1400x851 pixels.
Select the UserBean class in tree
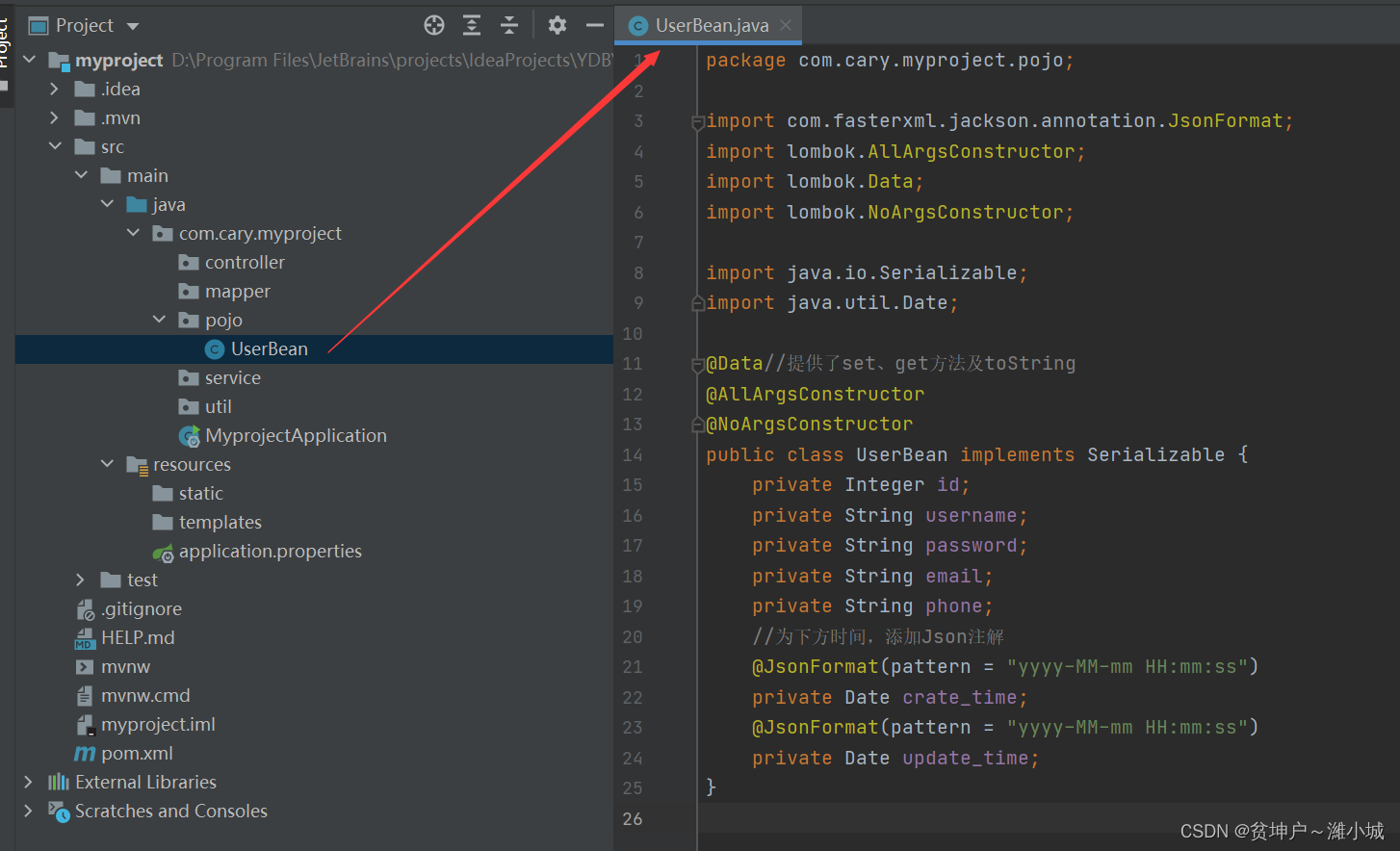[x=269, y=348]
